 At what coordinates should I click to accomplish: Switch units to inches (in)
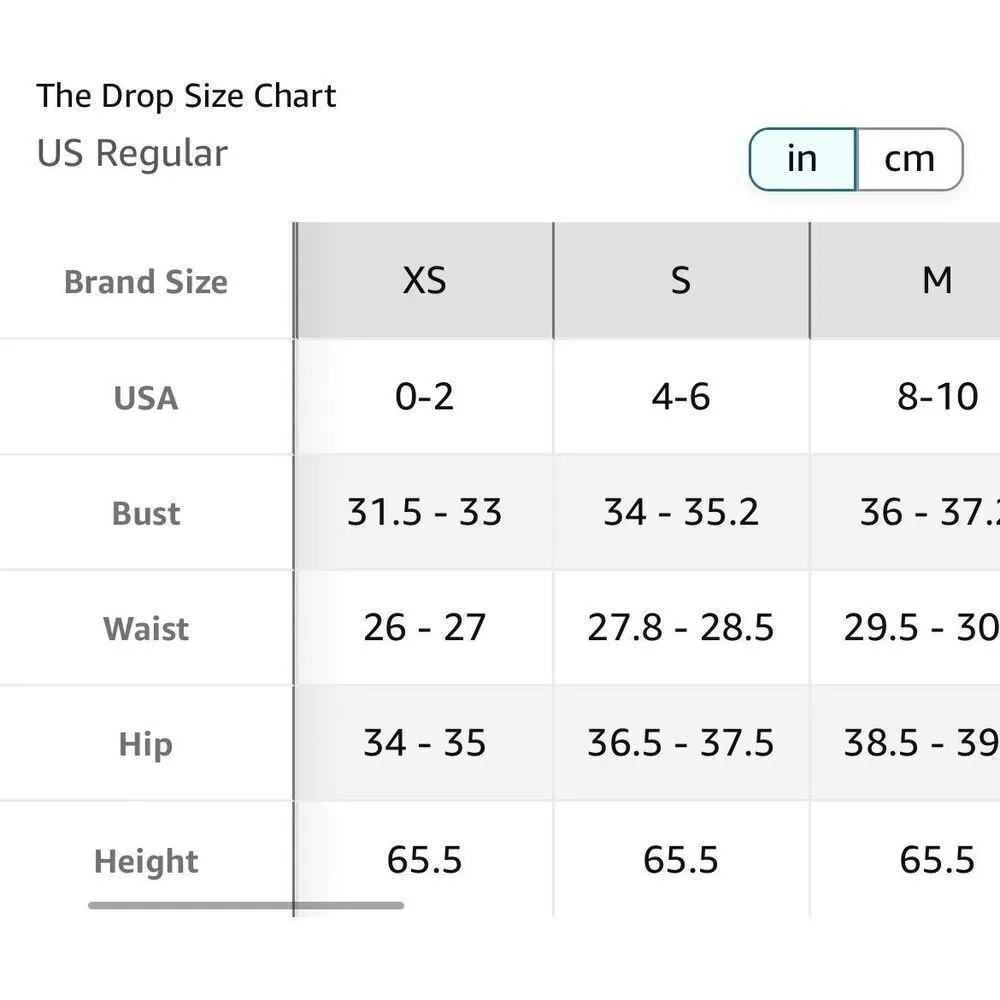point(802,159)
